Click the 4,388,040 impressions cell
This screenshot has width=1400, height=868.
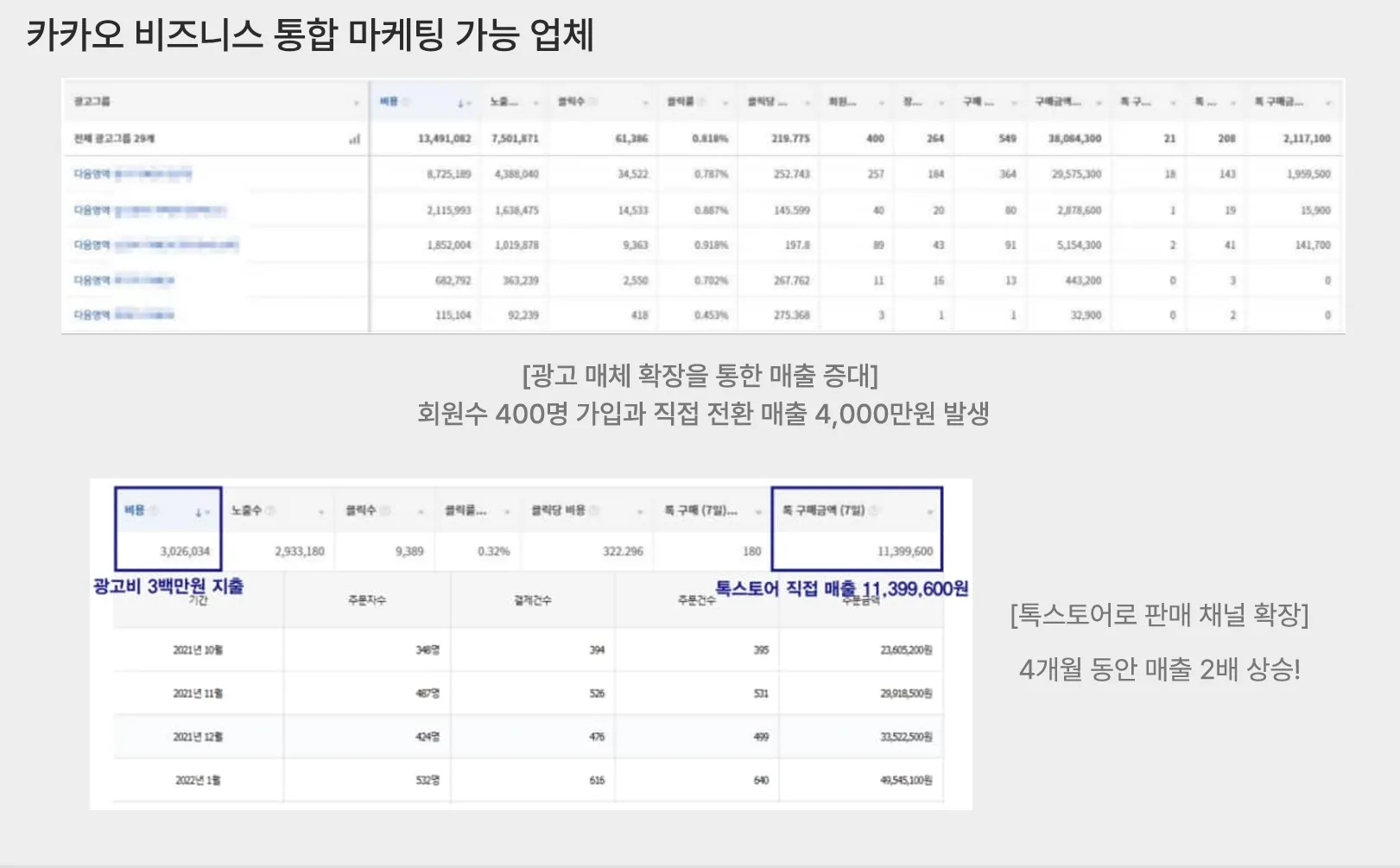click(516, 174)
